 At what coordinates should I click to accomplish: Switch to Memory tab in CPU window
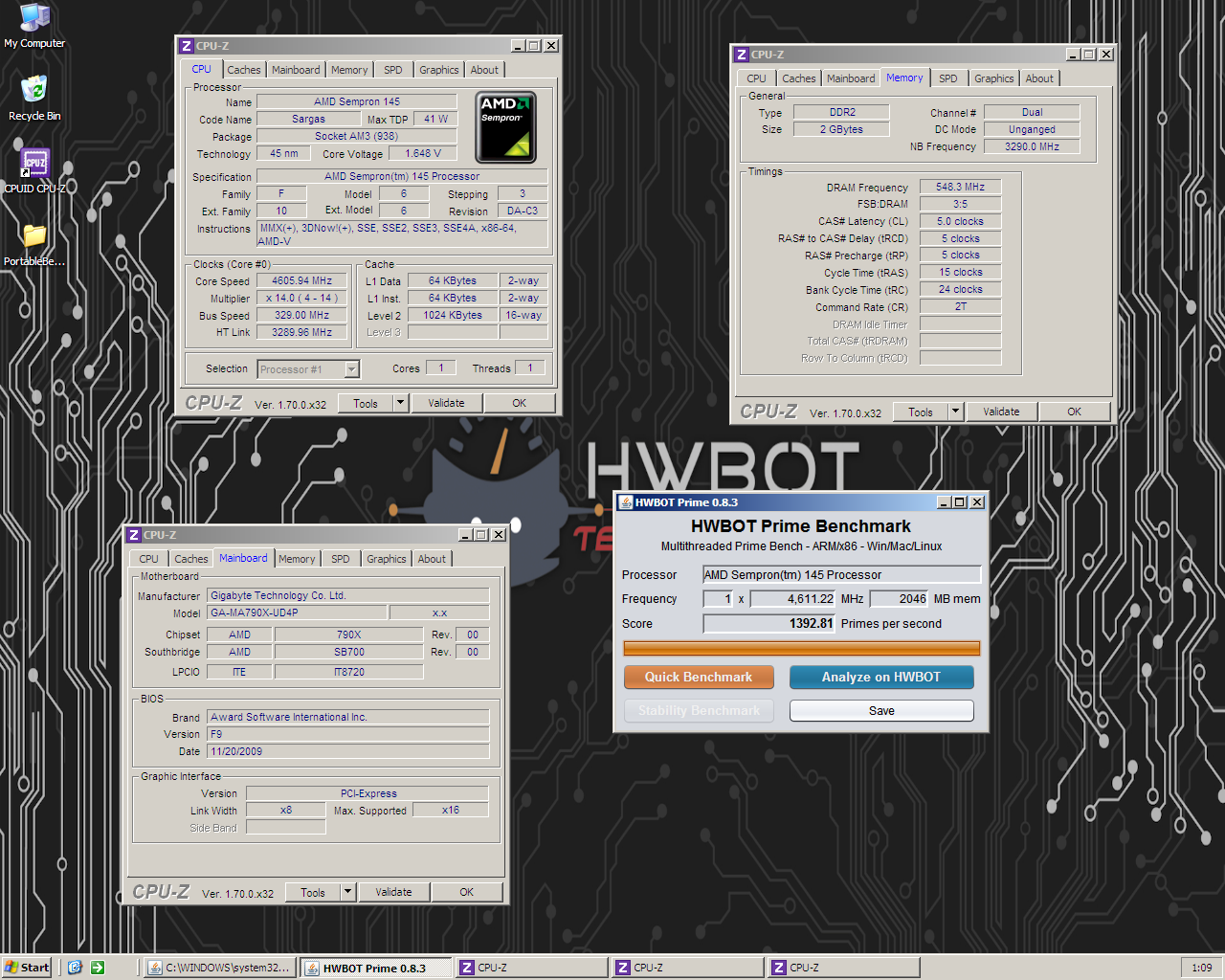tap(349, 70)
